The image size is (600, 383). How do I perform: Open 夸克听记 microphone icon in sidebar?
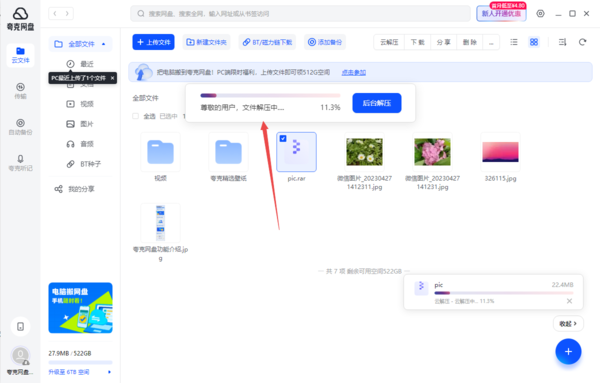coord(20,163)
